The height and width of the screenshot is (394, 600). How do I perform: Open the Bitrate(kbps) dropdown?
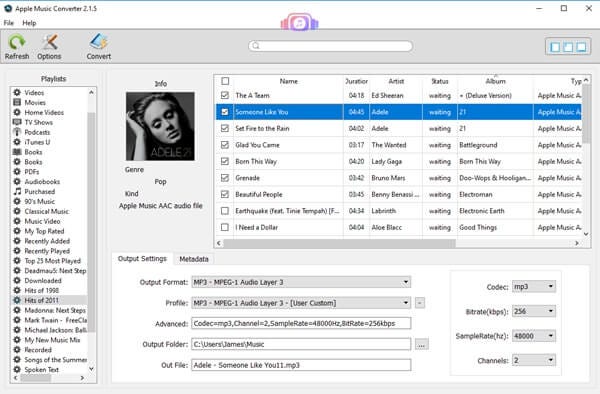coord(534,311)
